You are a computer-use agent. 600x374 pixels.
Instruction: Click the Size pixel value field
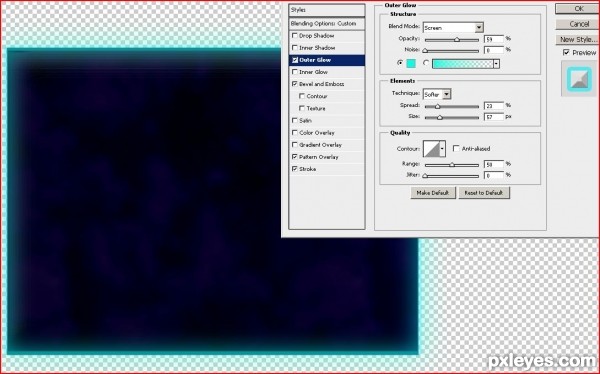(494, 117)
